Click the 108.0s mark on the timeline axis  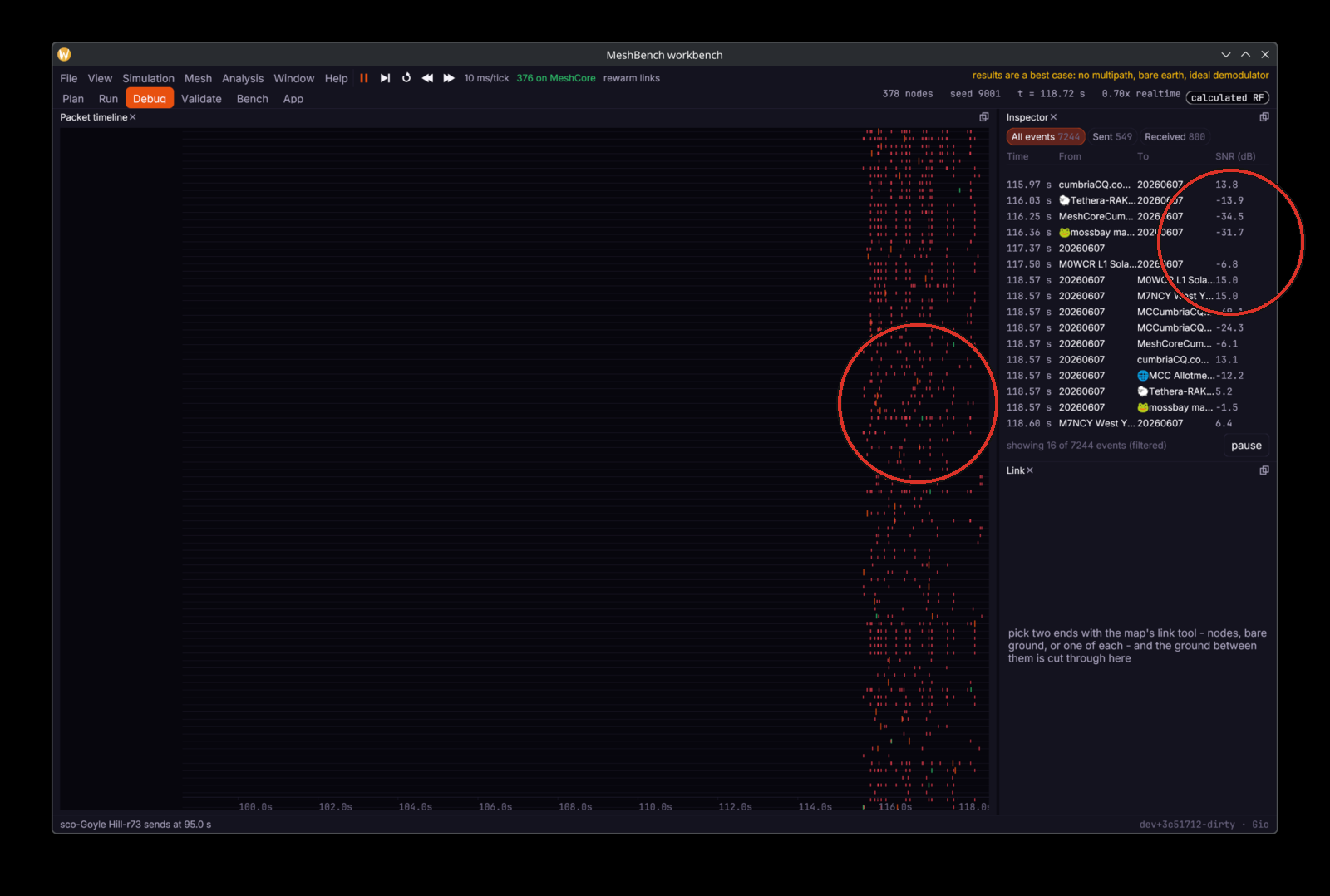coord(575,807)
